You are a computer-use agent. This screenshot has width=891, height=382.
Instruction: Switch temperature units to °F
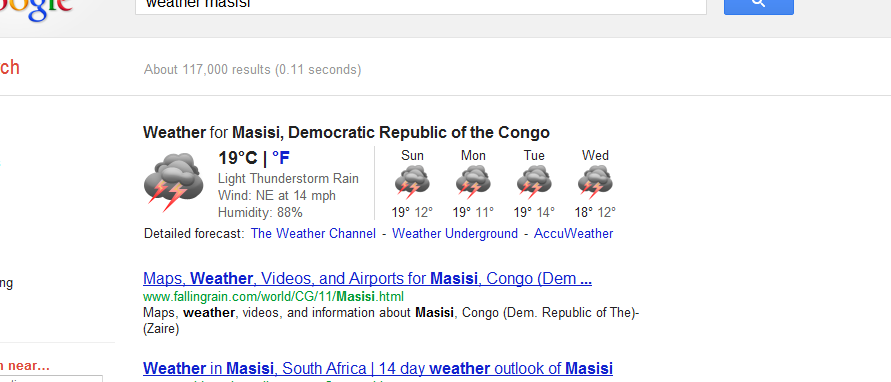281,158
